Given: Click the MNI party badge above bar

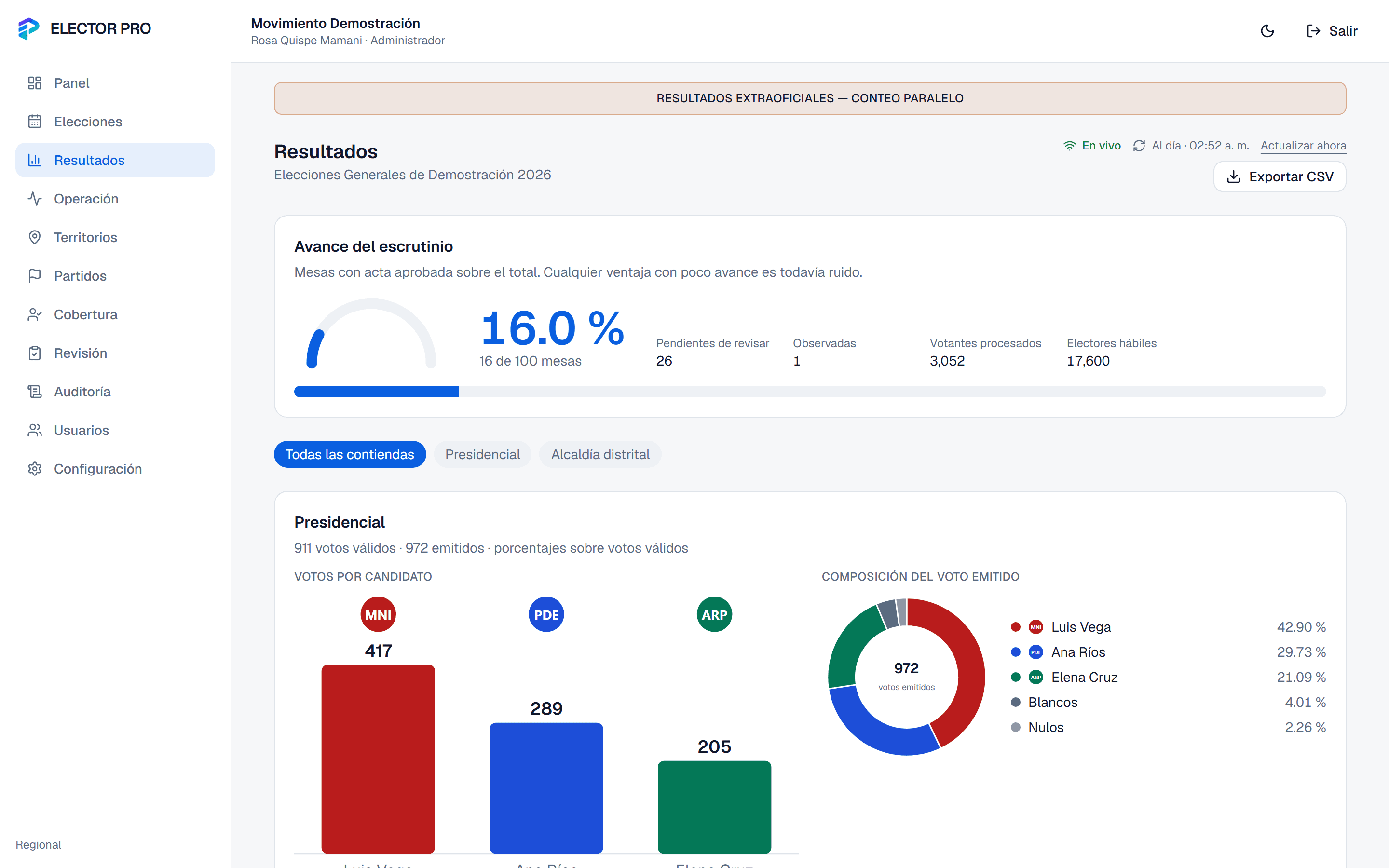Looking at the screenshot, I should point(378,614).
